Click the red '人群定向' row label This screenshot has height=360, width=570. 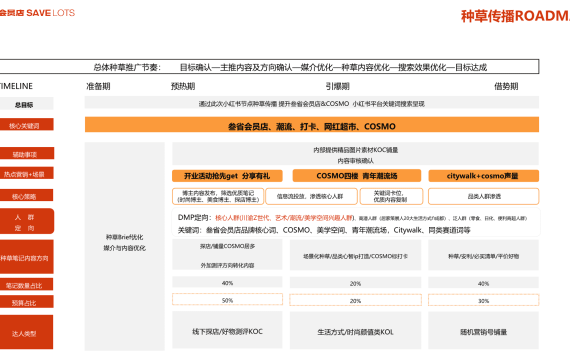coord(27,221)
